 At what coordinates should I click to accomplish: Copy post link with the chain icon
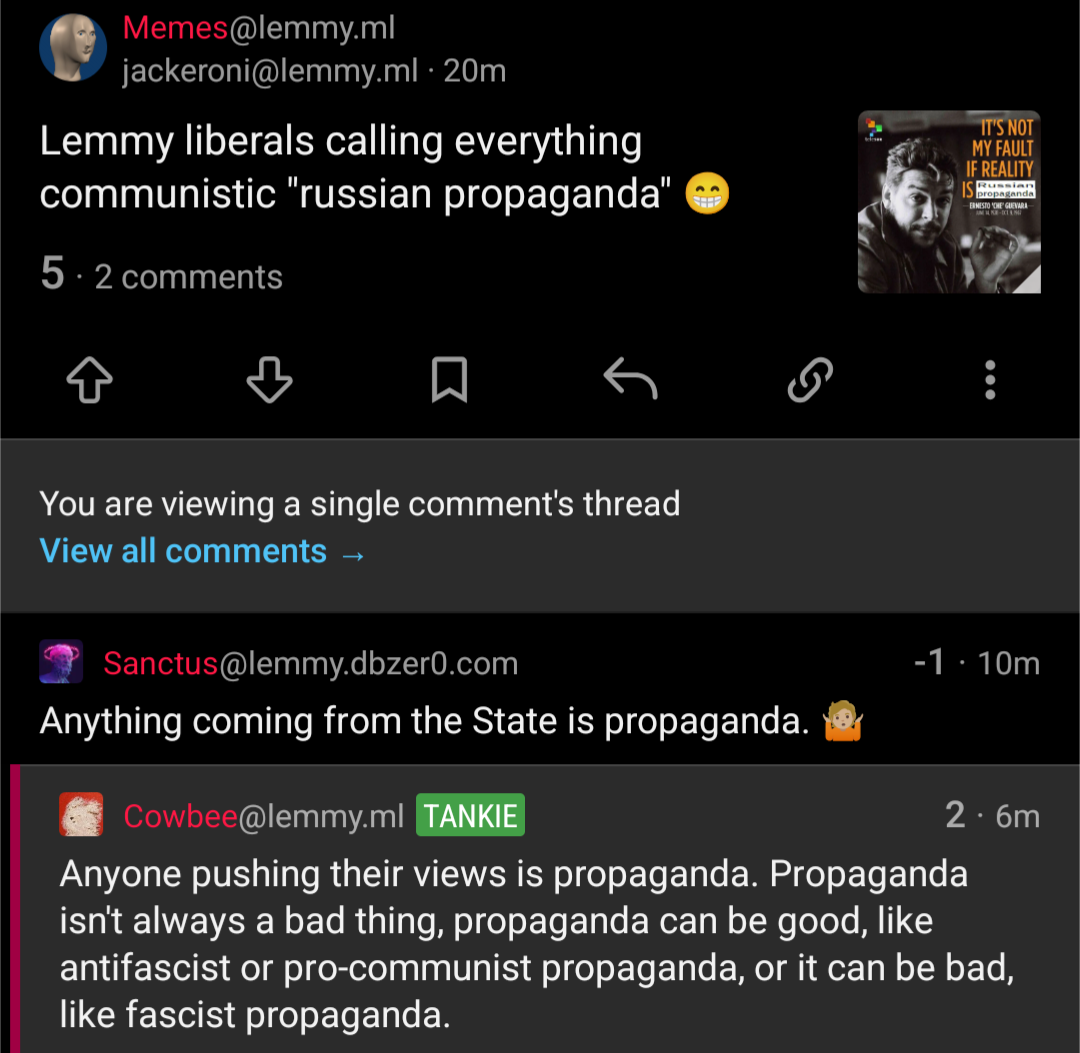click(810, 379)
